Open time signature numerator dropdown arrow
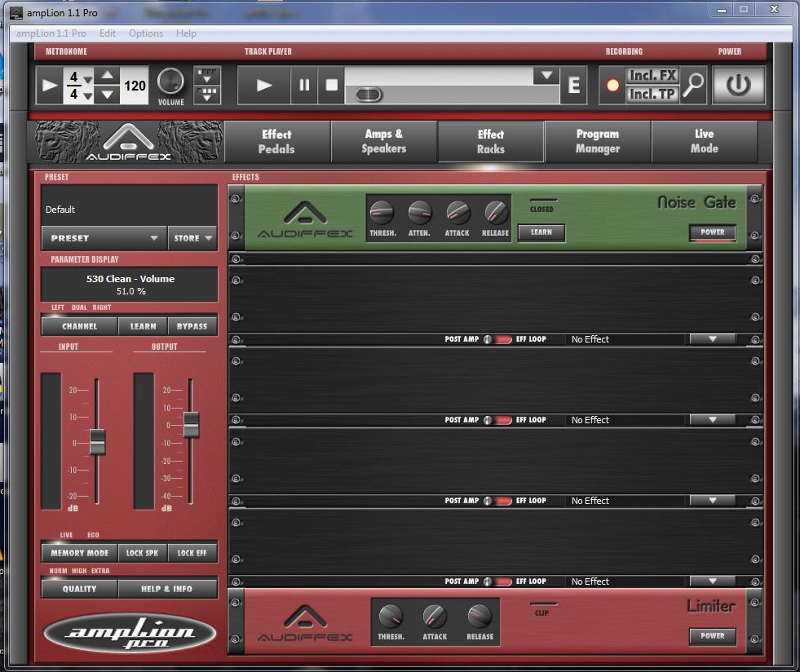The height and width of the screenshot is (672, 800). [x=88, y=79]
